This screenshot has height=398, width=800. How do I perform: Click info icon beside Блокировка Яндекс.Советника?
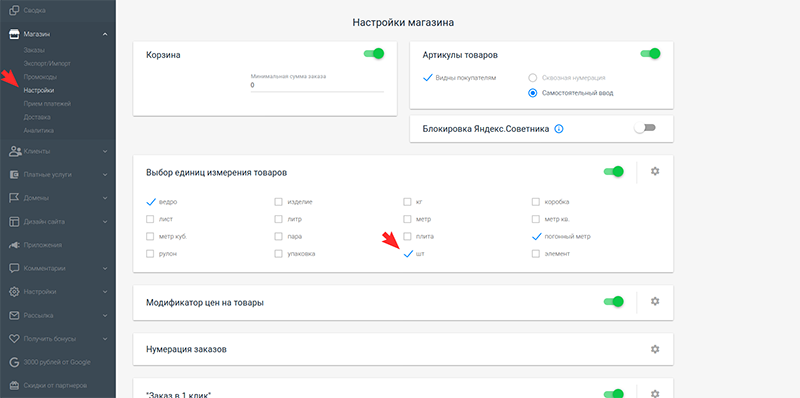(x=559, y=129)
